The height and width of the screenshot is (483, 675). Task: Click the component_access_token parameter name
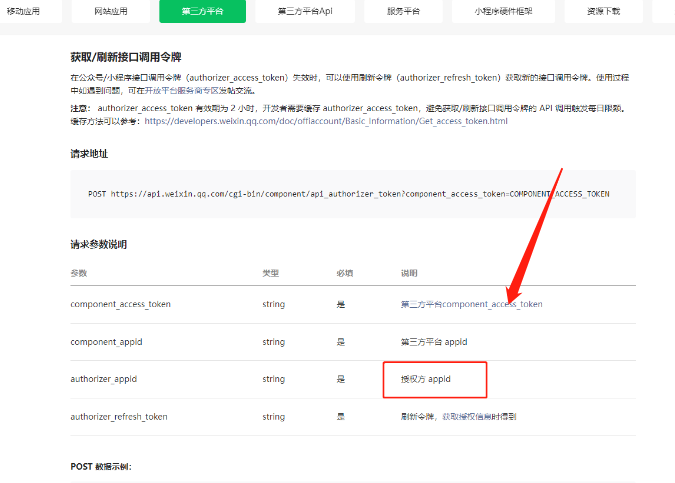[x=121, y=304]
